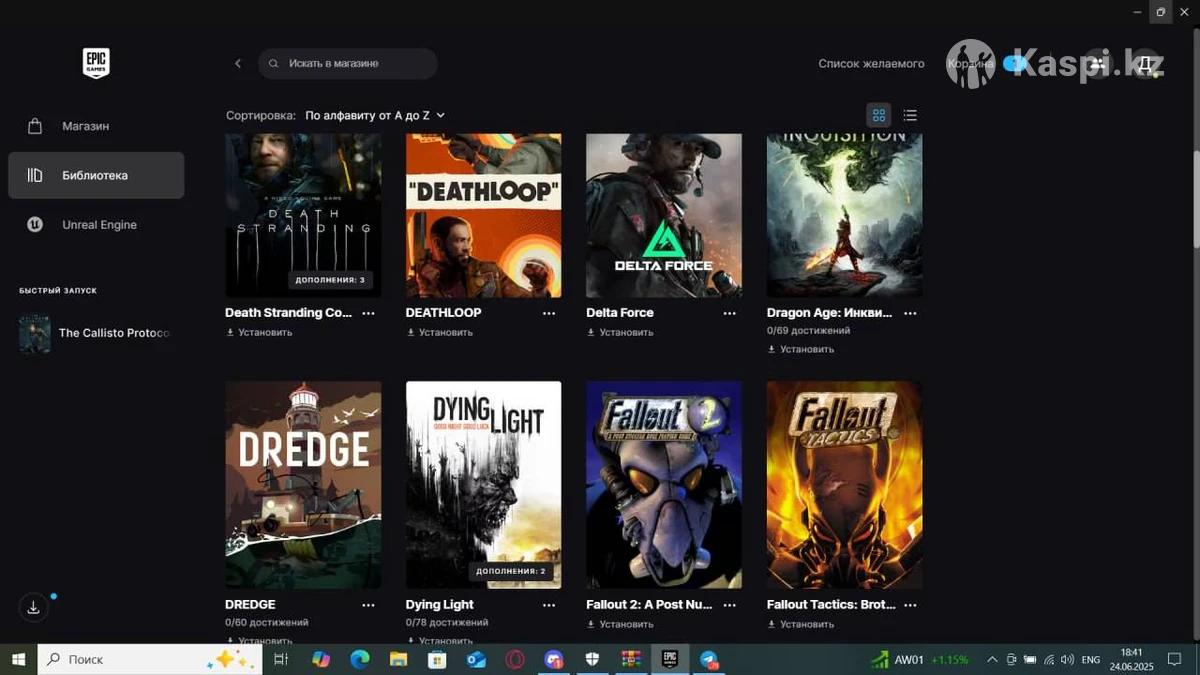Open Microsoft Store from the taskbar
The image size is (1200, 675).
437,659
